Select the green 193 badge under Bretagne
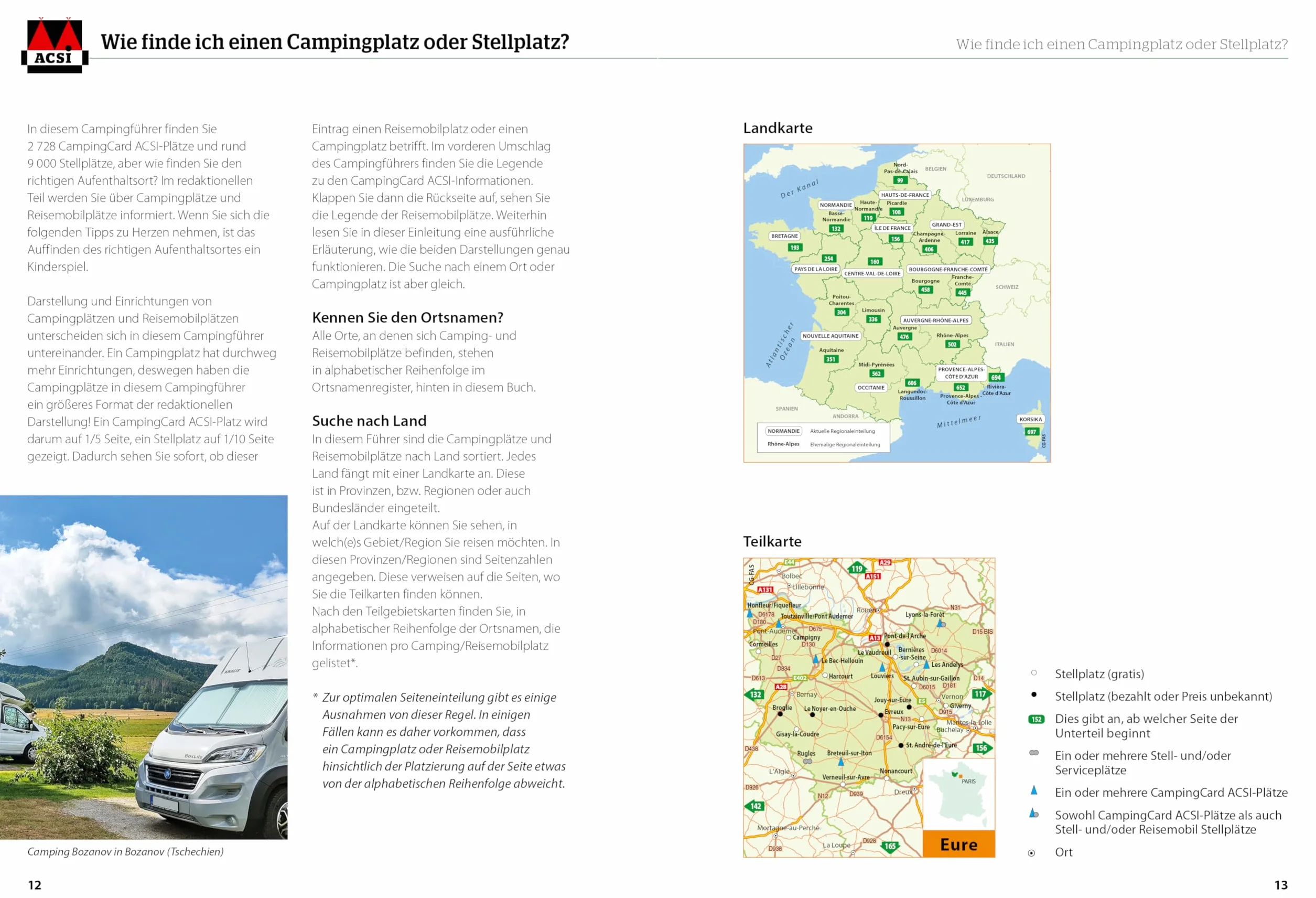 pyautogui.click(x=794, y=248)
